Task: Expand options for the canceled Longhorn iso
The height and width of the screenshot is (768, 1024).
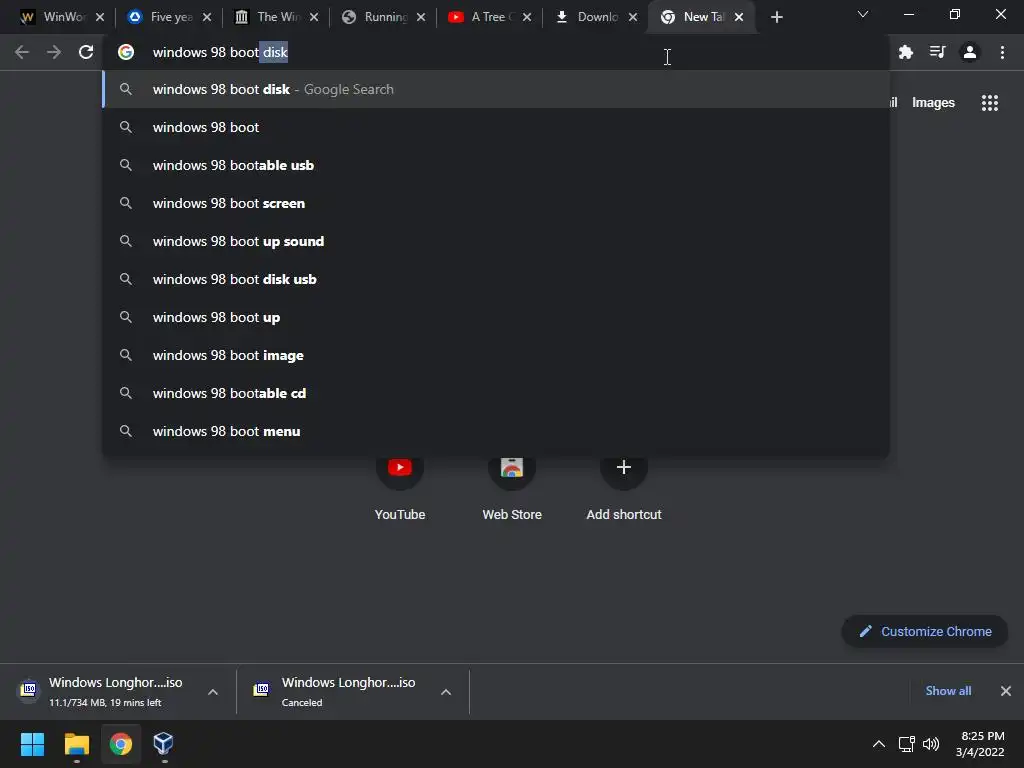Action: click(x=446, y=692)
